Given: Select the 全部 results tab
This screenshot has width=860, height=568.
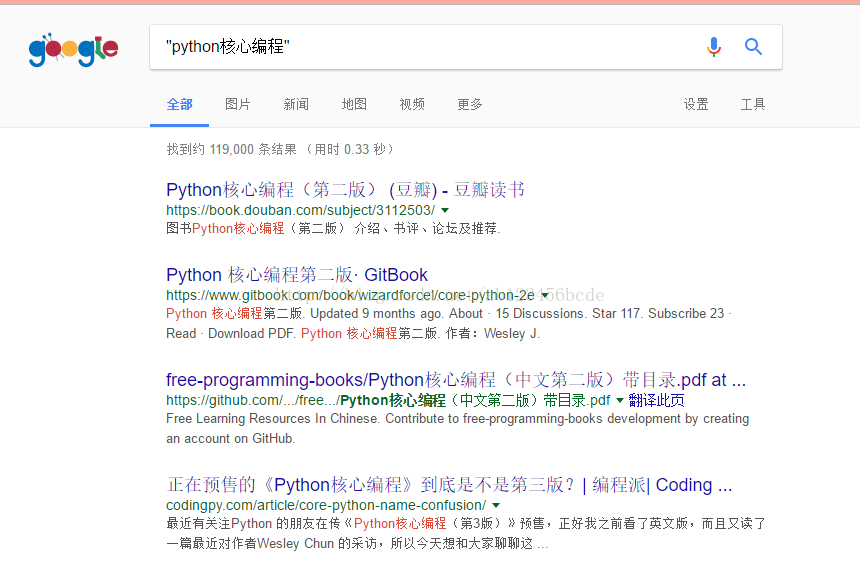Looking at the screenshot, I should click(x=179, y=104).
